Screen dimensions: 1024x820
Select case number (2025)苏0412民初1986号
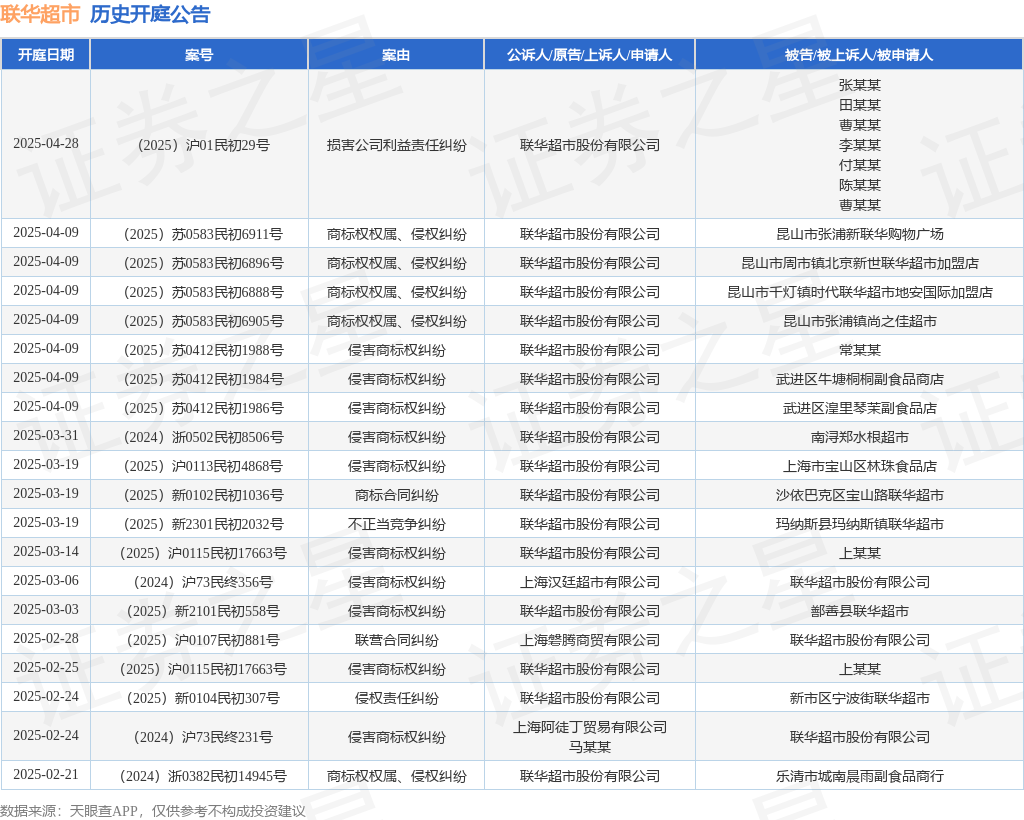[x=204, y=408]
